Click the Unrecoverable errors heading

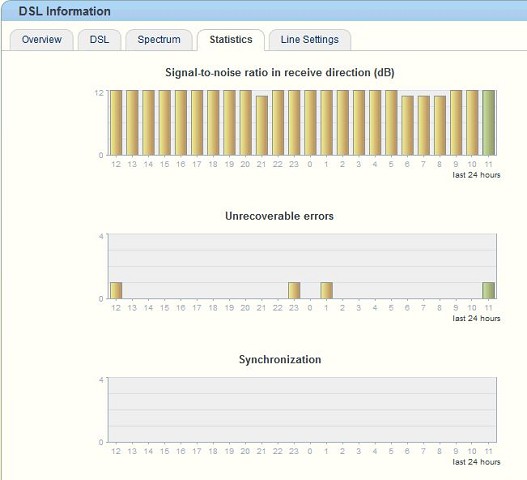coord(279,216)
